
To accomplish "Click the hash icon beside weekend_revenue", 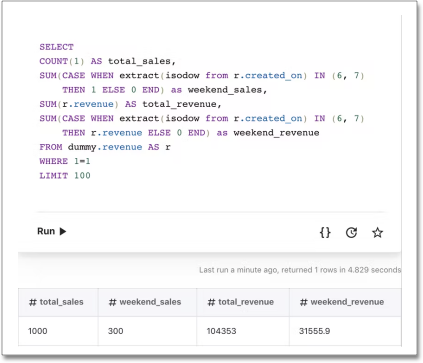I will pyautogui.click(x=303, y=302).
